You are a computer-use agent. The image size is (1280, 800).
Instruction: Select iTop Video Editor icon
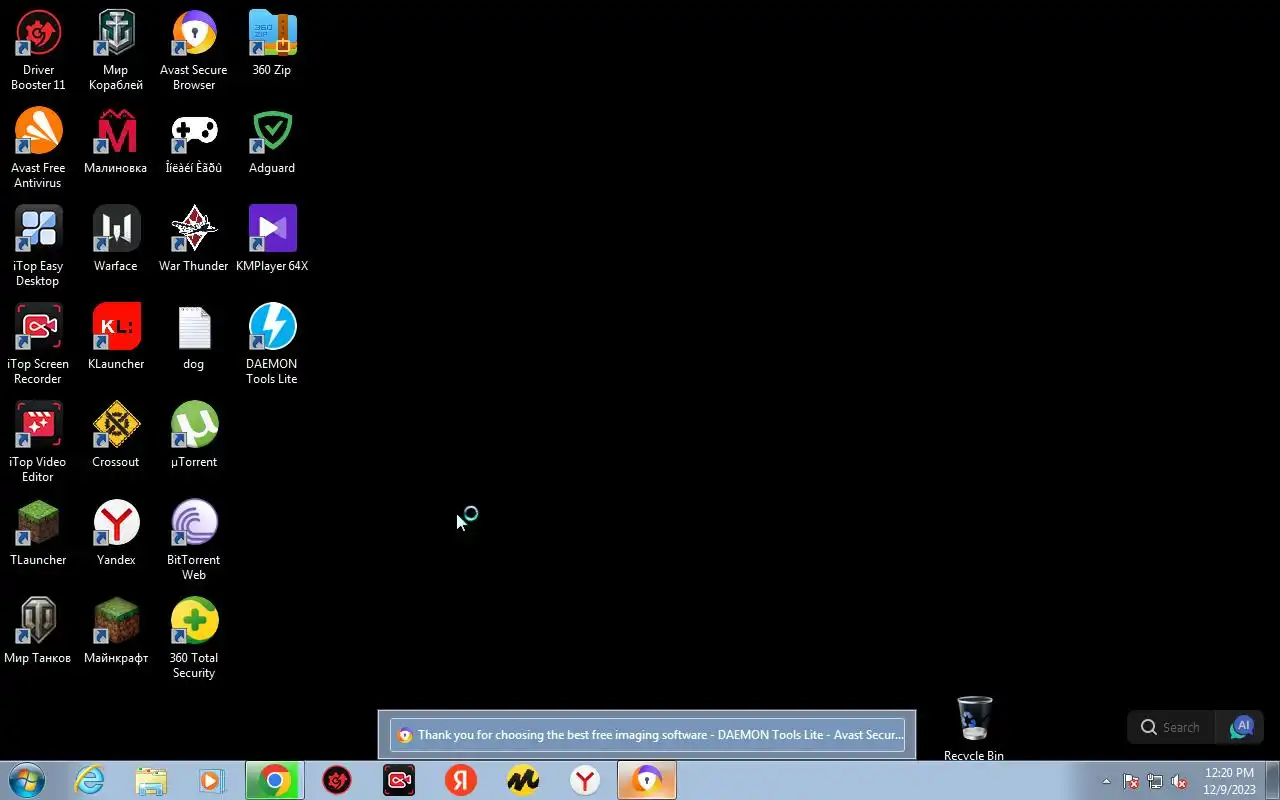(38, 442)
